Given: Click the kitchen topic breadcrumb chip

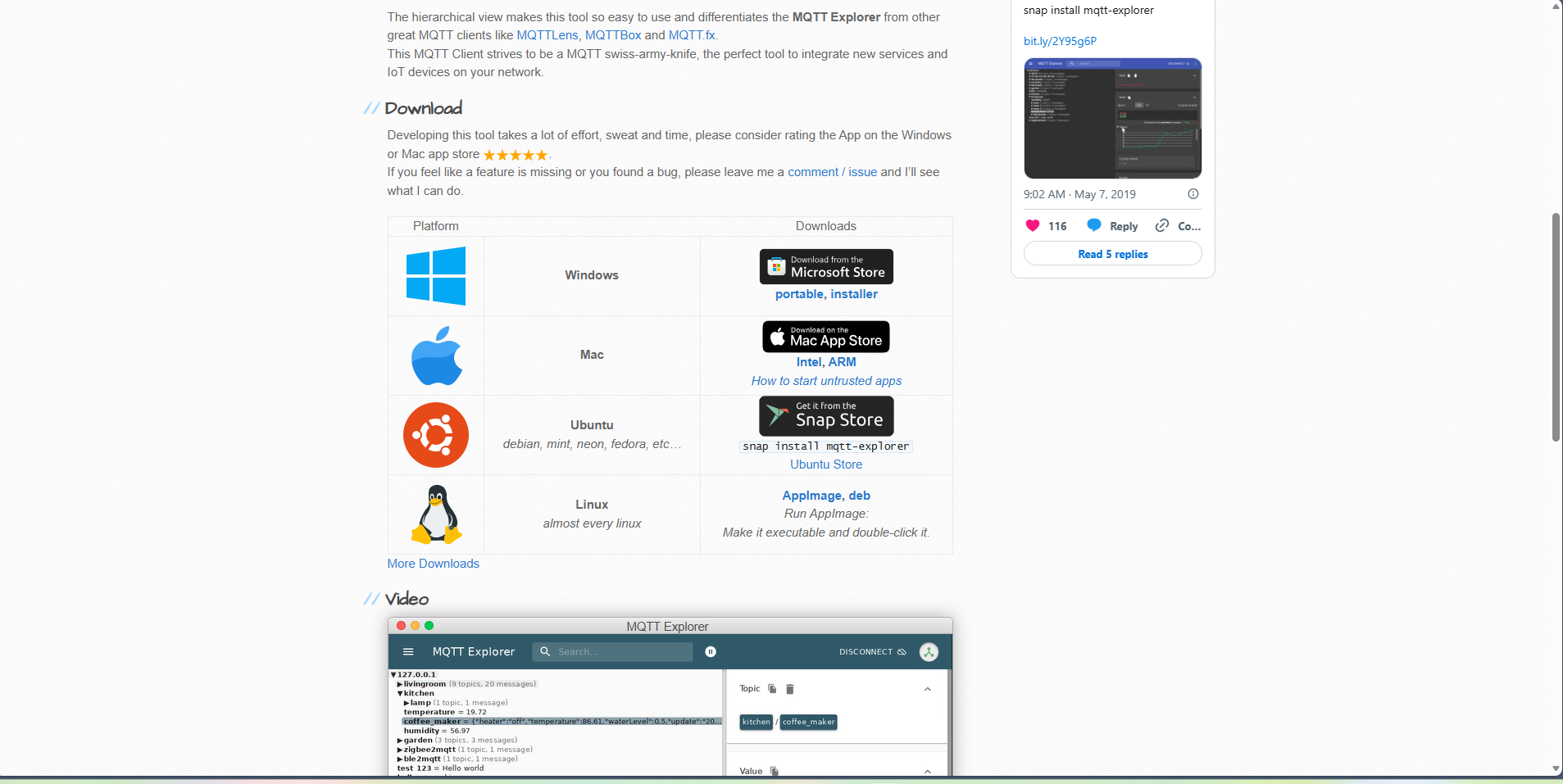Looking at the screenshot, I should (757, 722).
